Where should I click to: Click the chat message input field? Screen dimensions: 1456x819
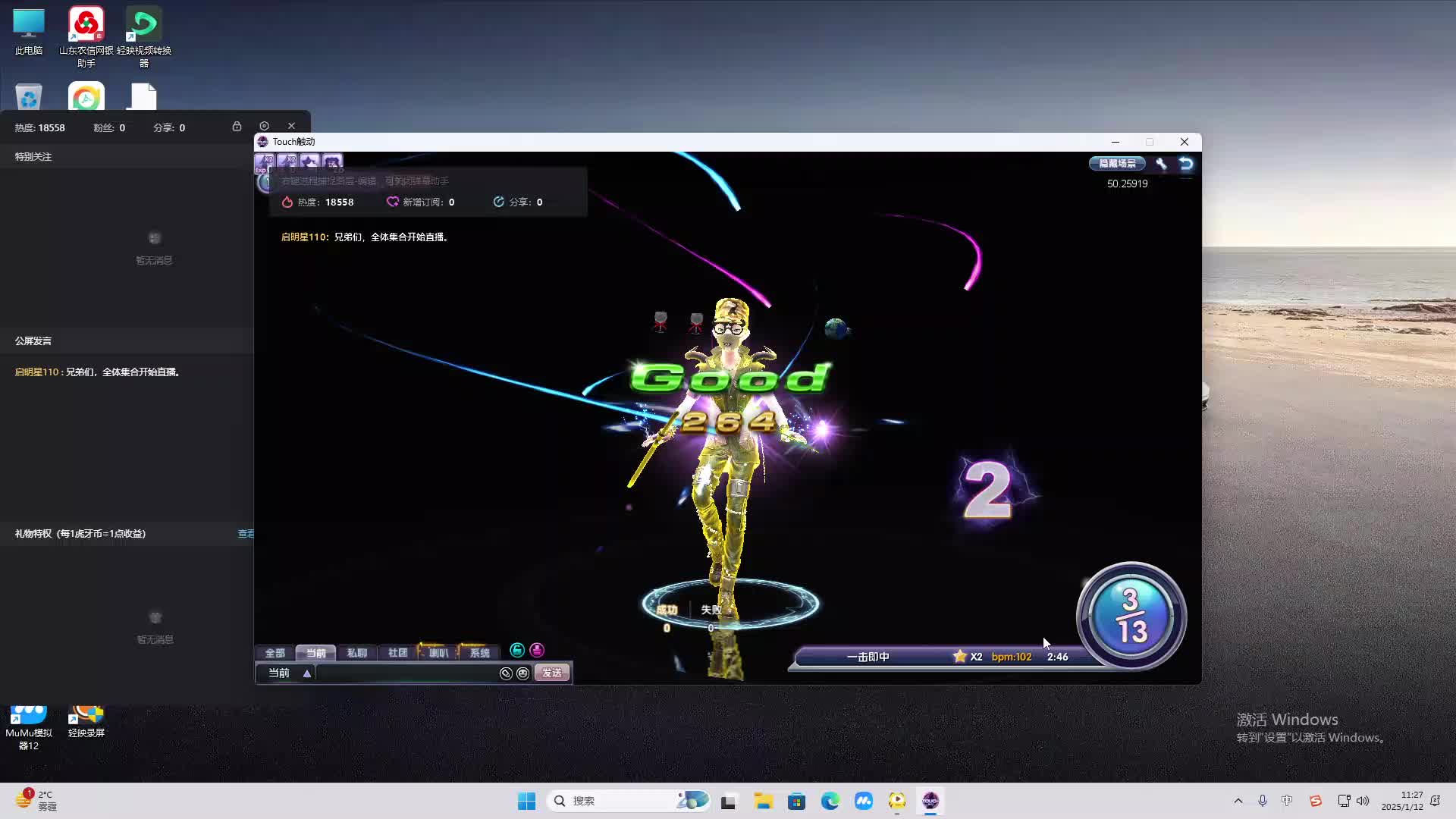(x=406, y=673)
